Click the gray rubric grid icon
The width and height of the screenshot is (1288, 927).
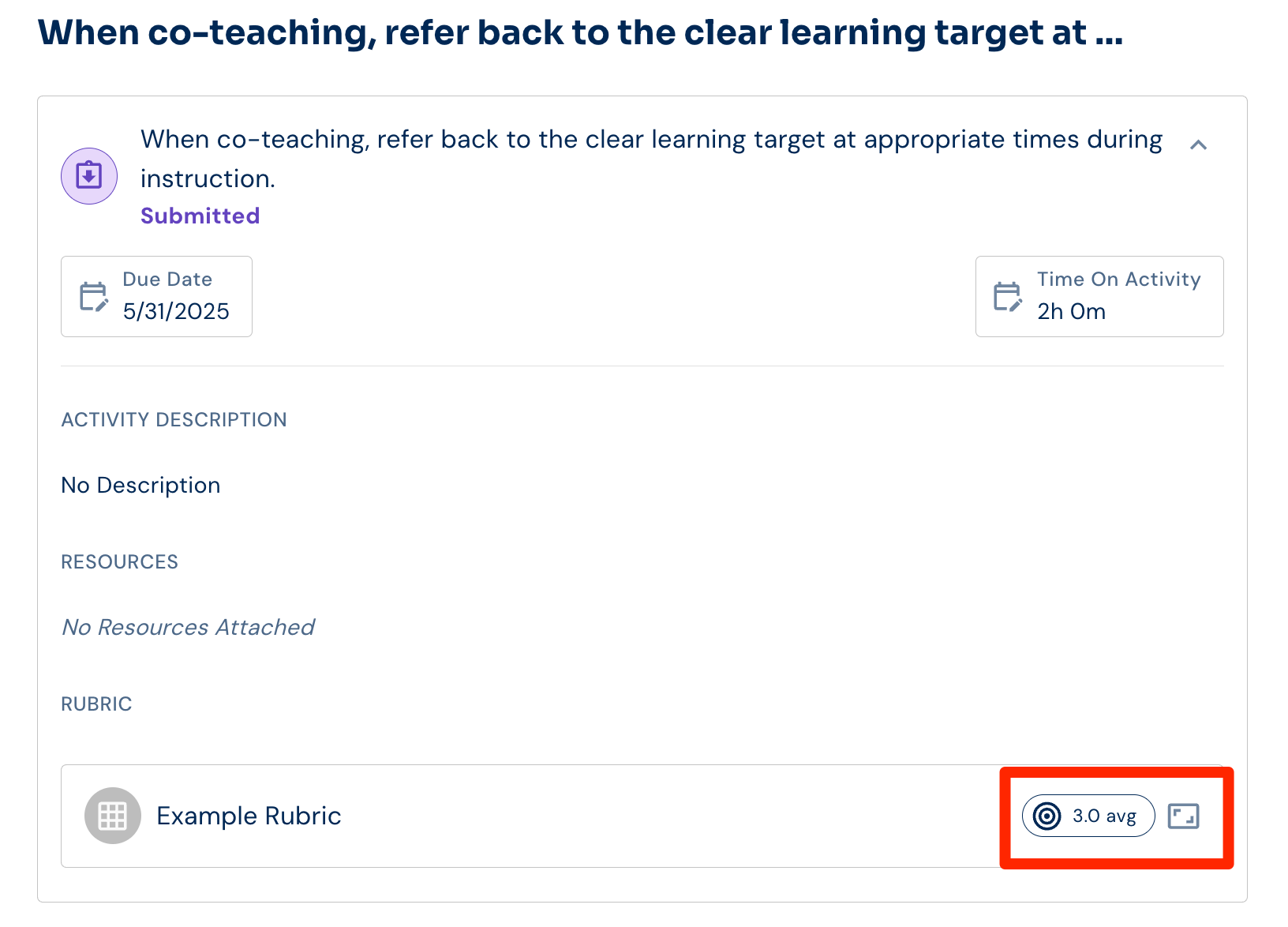click(x=113, y=816)
